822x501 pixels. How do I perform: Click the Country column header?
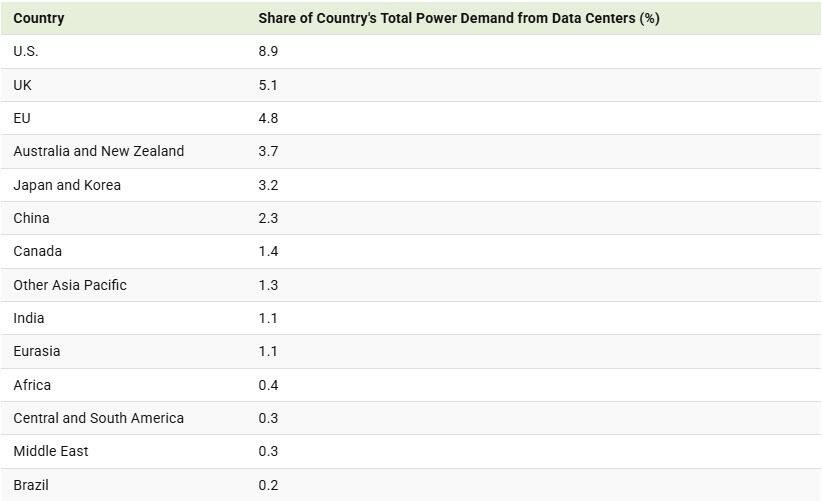coord(39,18)
